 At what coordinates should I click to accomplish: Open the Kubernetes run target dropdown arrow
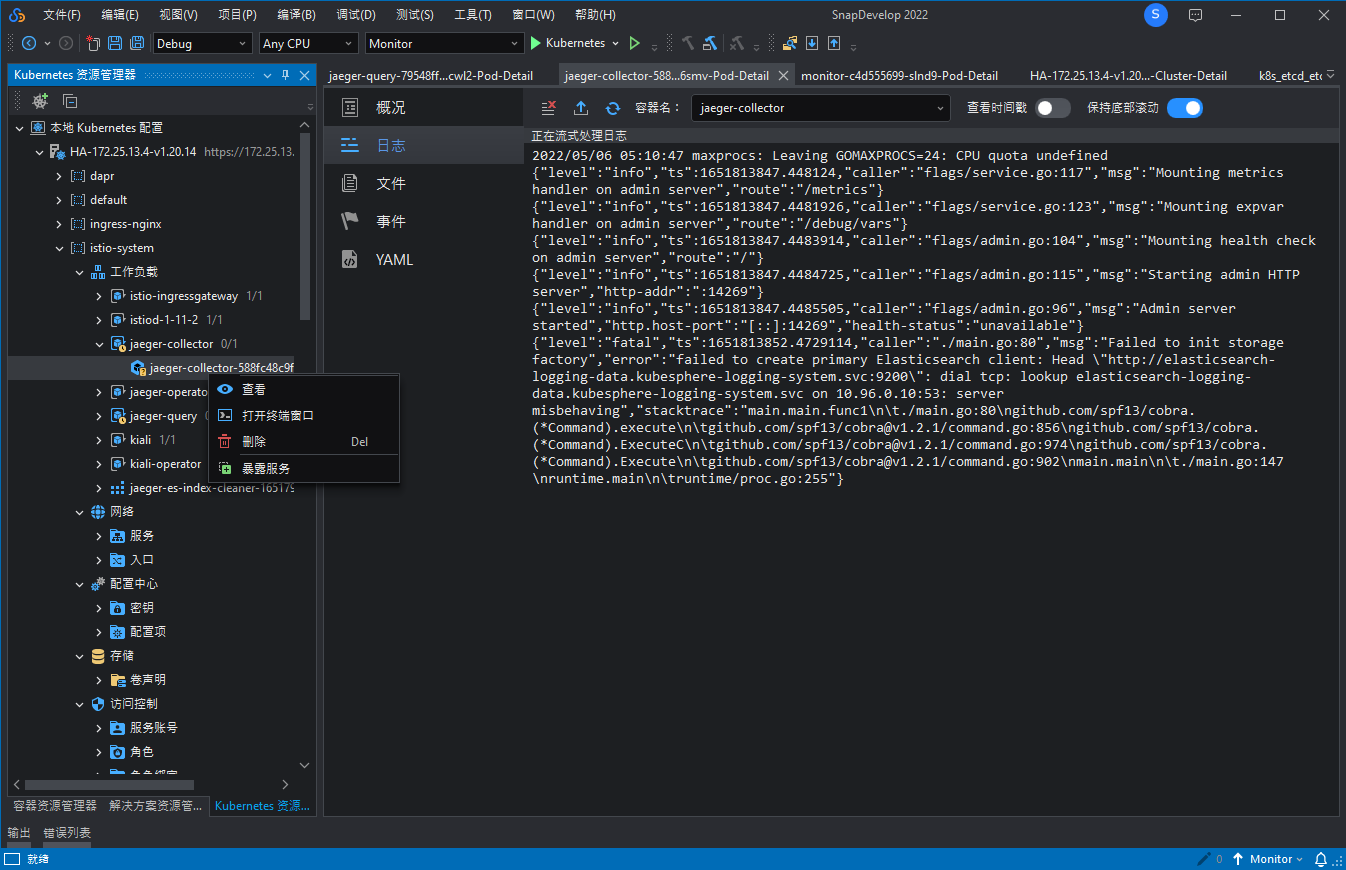coord(614,43)
